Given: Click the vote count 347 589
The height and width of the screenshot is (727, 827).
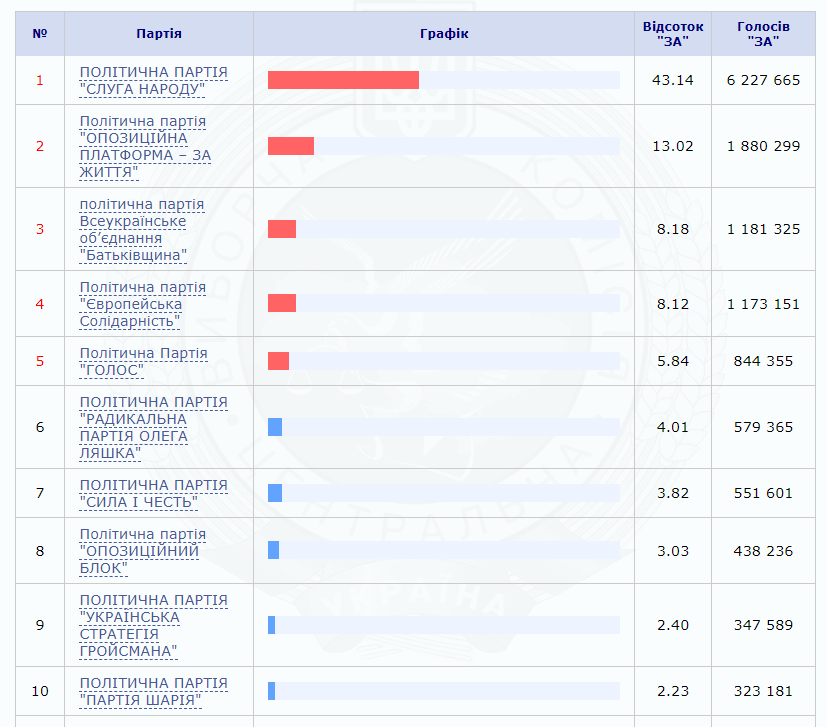Looking at the screenshot, I should (x=763, y=625).
